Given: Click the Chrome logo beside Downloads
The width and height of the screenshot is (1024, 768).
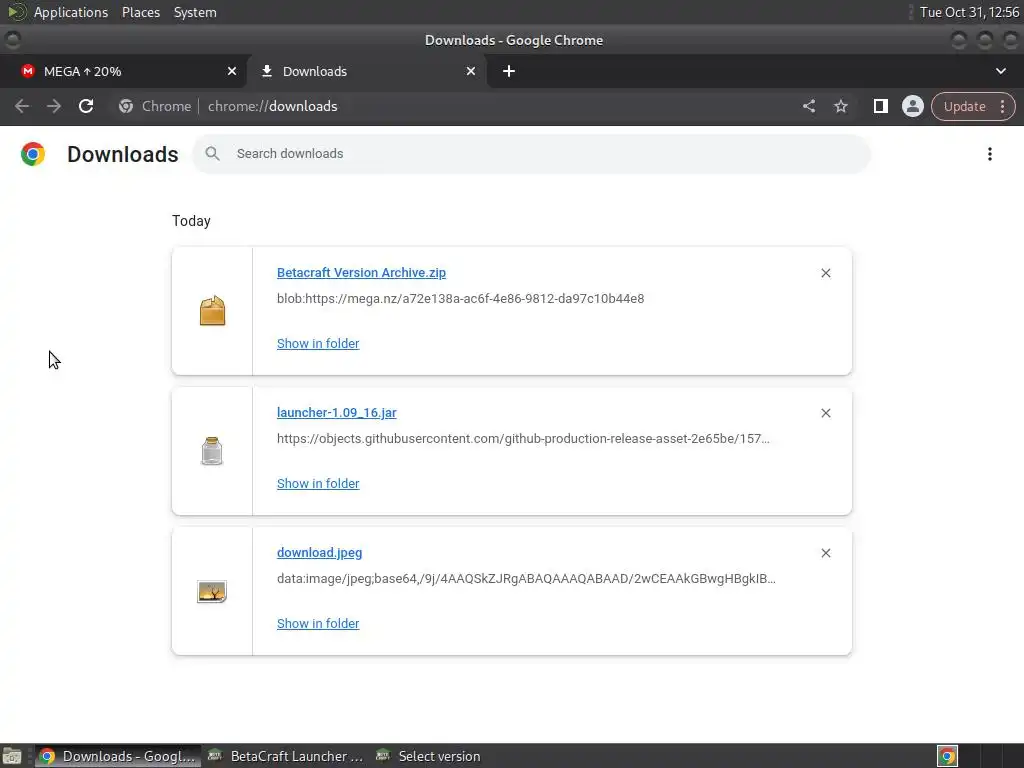Looking at the screenshot, I should point(33,154).
